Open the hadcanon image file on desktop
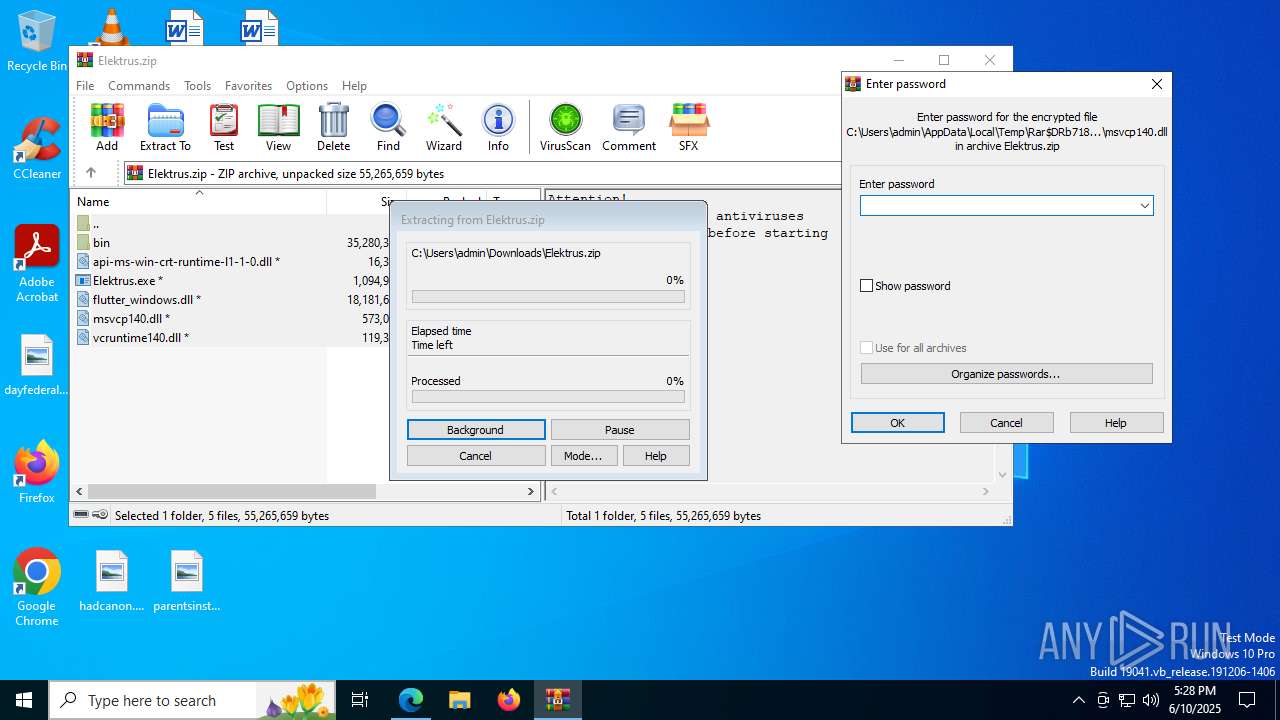The width and height of the screenshot is (1280, 720). (x=112, y=581)
